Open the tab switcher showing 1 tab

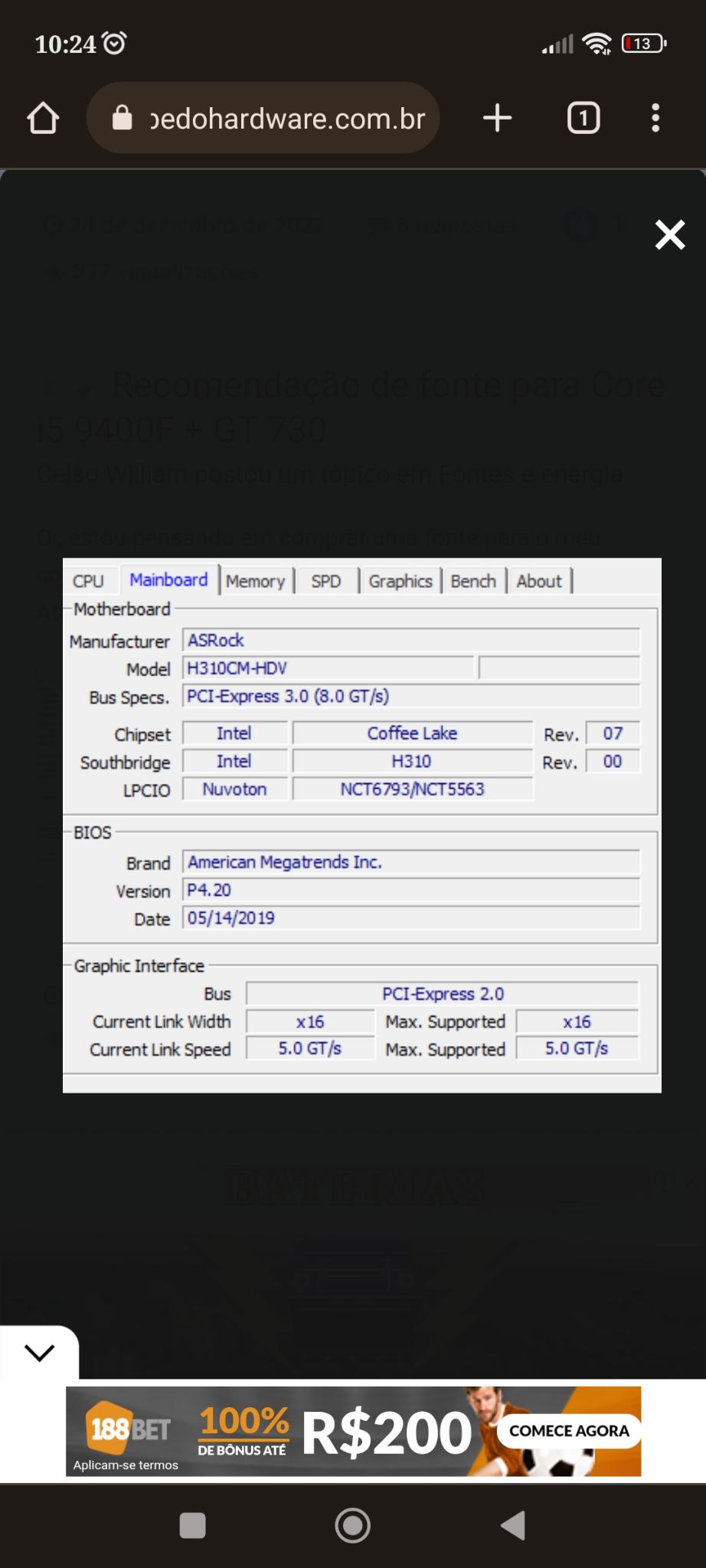(583, 118)
